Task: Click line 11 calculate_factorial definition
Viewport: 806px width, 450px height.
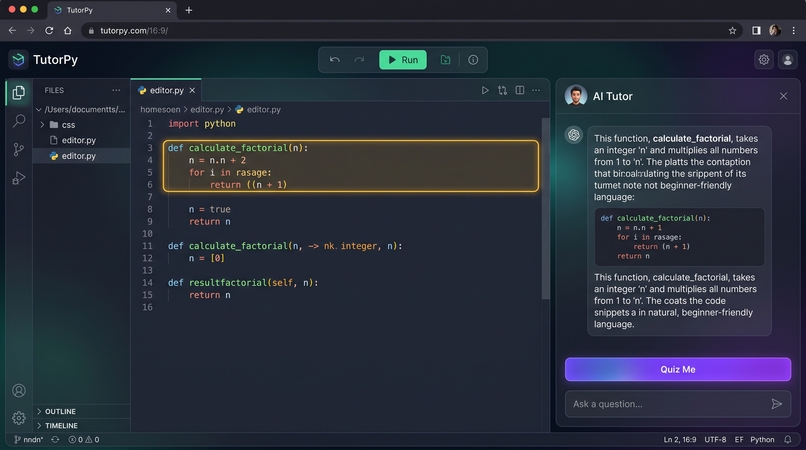Action: click(285, 246)
